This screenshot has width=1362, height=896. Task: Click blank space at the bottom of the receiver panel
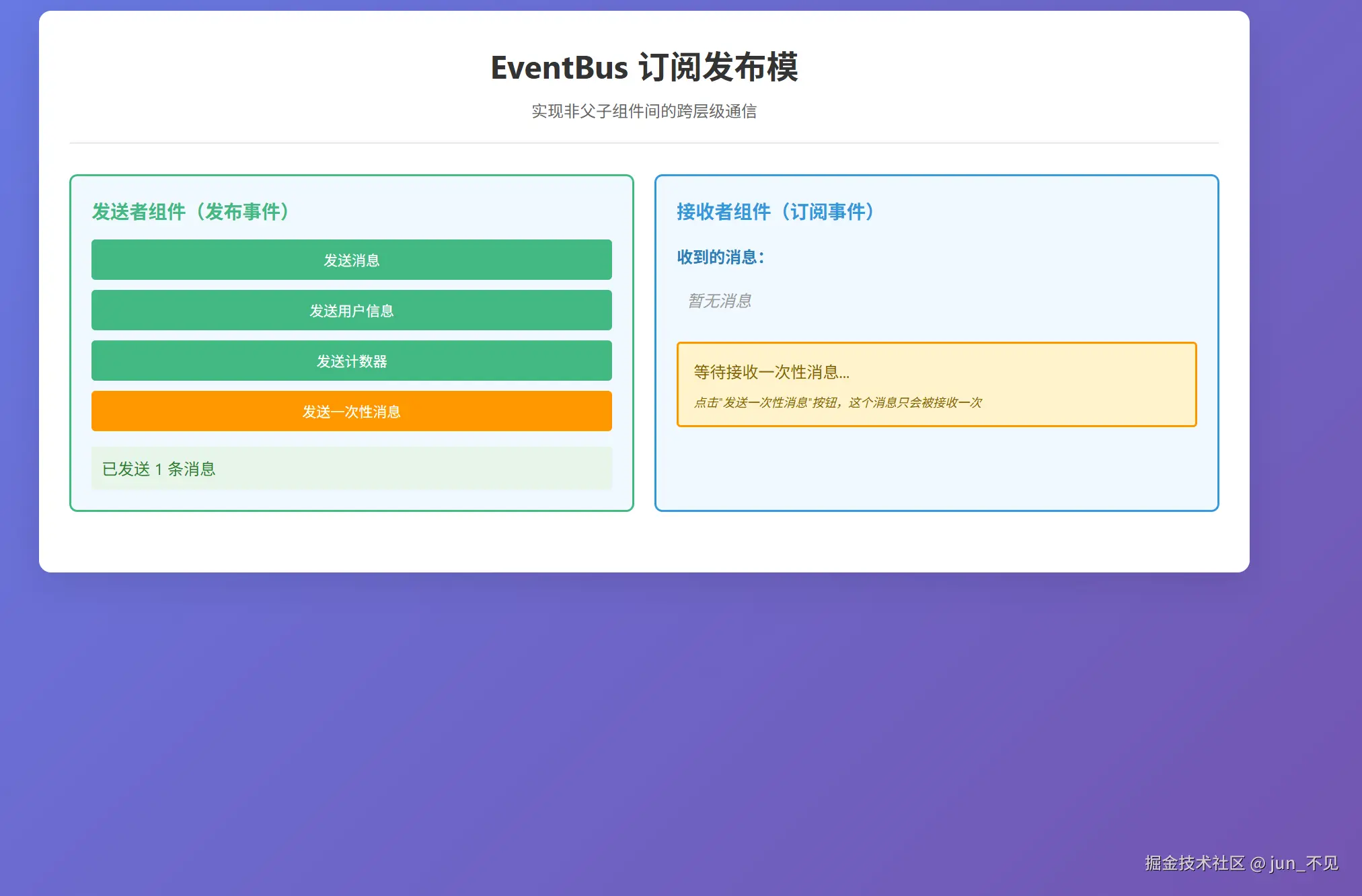pos(936,471)
